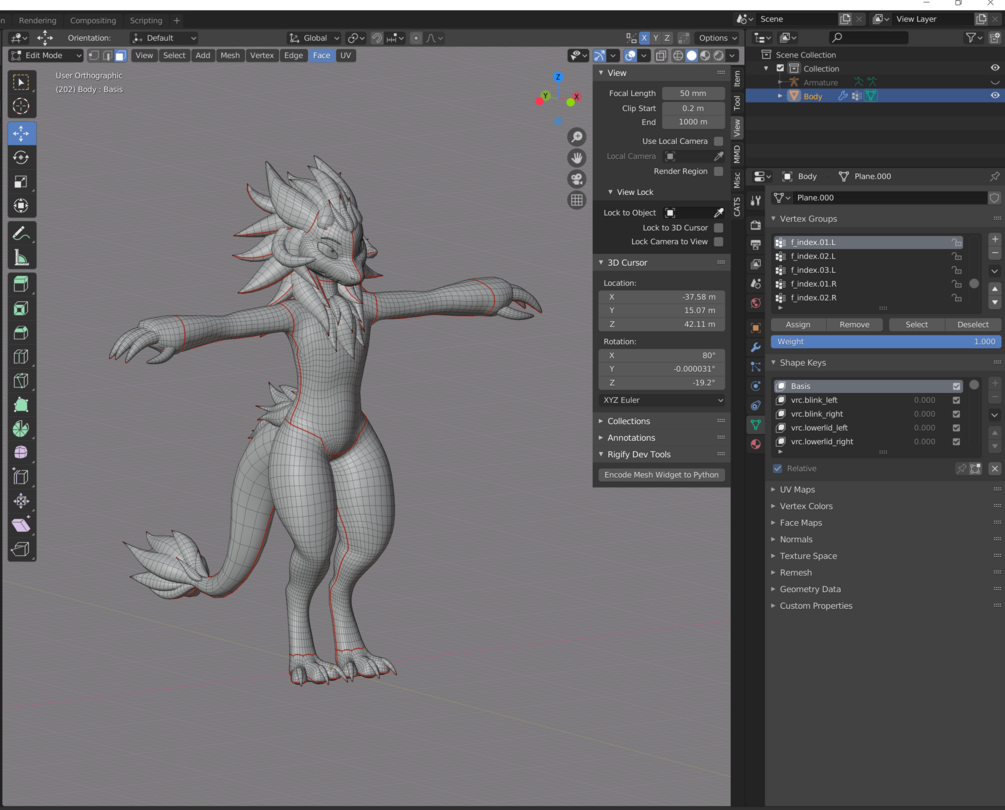Screen dimensions: 1005x810
Task: Open Object Data properties tab
Action: [756, 425]
